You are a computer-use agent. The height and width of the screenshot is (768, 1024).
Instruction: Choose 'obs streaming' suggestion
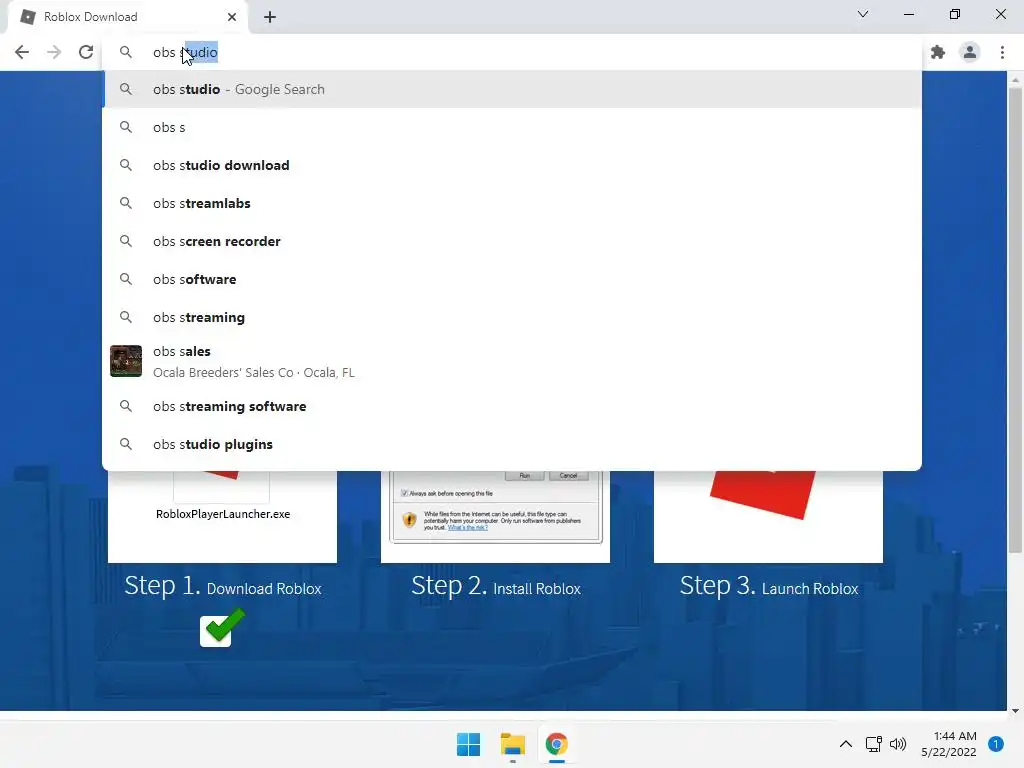click(x=512, y=317)
